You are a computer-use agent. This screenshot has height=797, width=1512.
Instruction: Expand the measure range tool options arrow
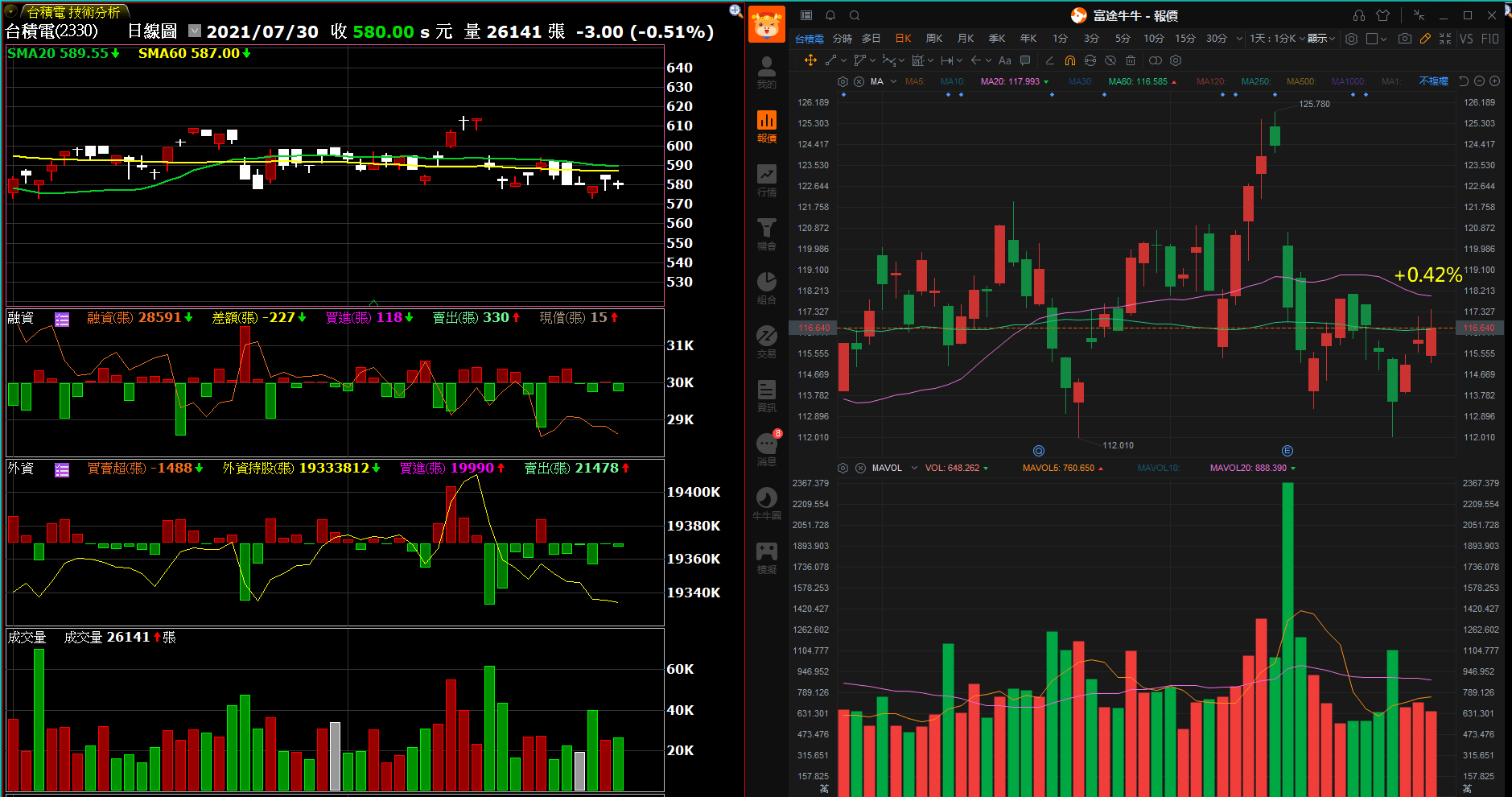coord(959,60)
